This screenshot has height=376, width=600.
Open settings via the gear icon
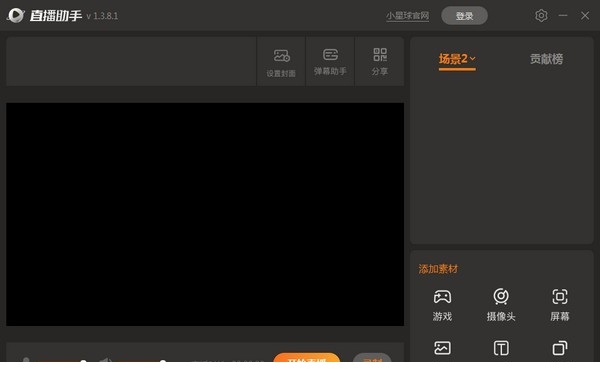541,16
